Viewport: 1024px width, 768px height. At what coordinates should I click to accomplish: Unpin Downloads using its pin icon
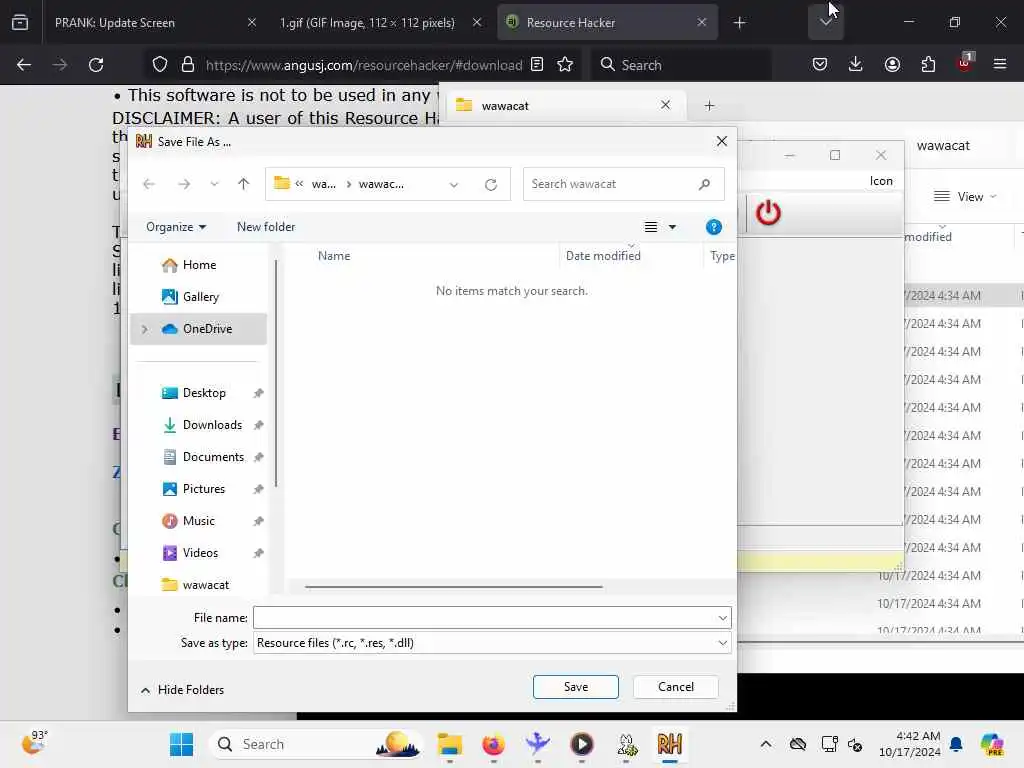pyautogui.click(x=259, y=425)
